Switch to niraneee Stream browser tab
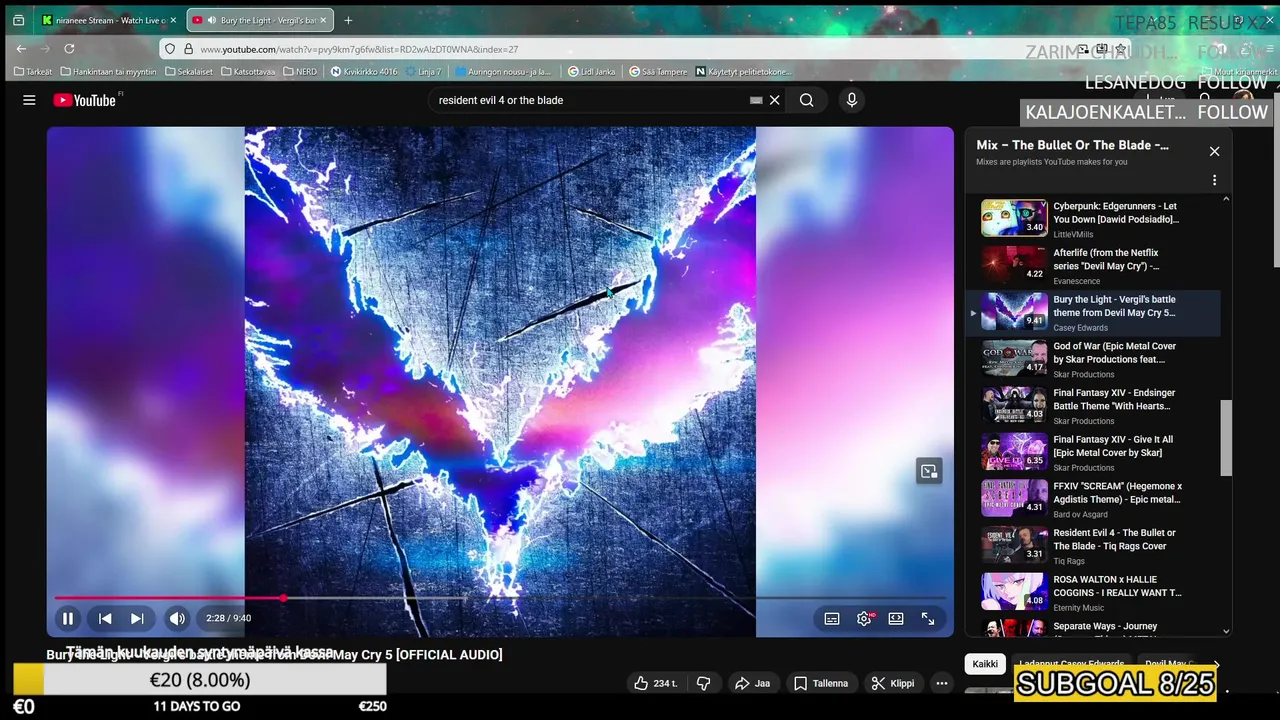Screen dimensions: 1280x720 (x=108, y=20)
